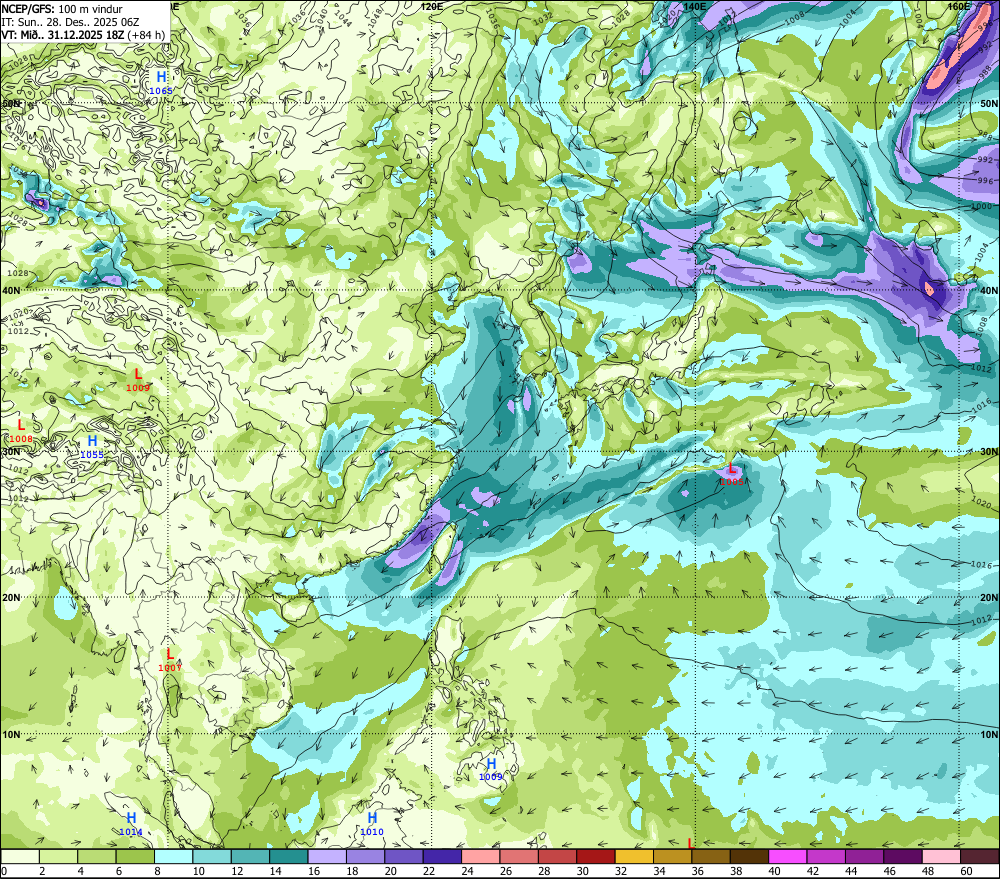Select the L 1009 low-pressure marker

pyautogui.click(x=138, y=380)
